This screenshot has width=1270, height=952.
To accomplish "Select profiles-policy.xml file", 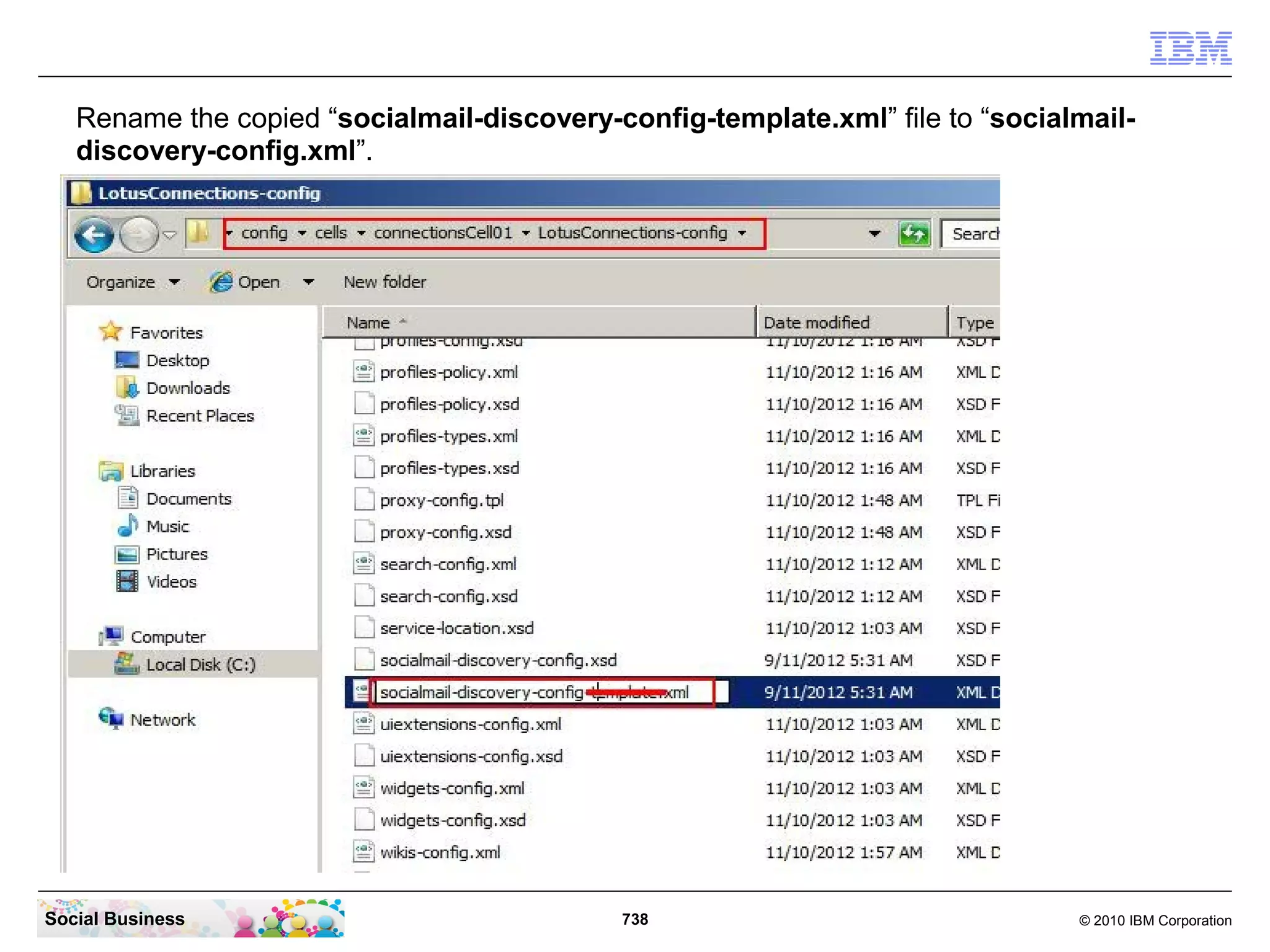I will [448, 372].
